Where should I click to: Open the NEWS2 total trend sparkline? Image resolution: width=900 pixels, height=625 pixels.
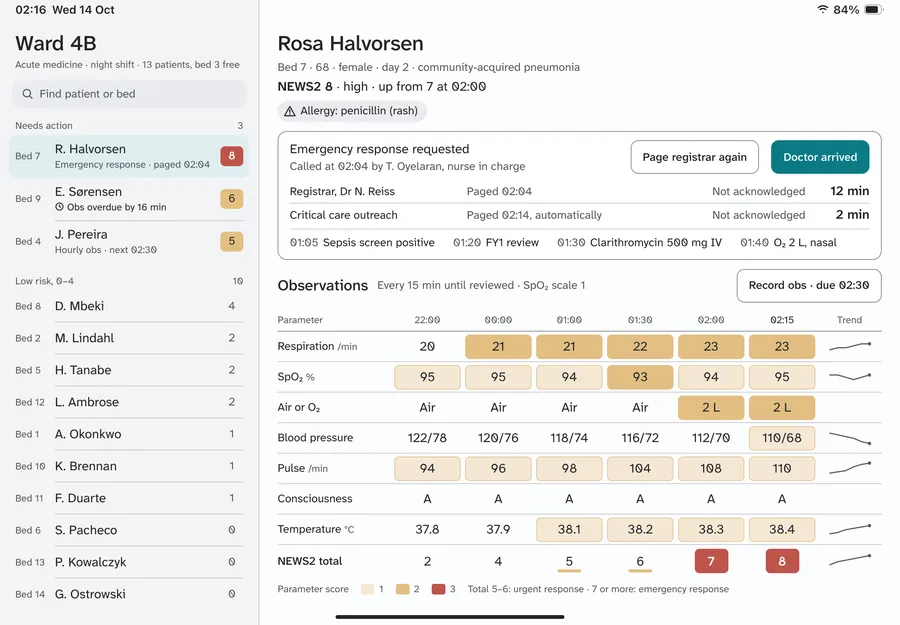(x=850, y=560)
